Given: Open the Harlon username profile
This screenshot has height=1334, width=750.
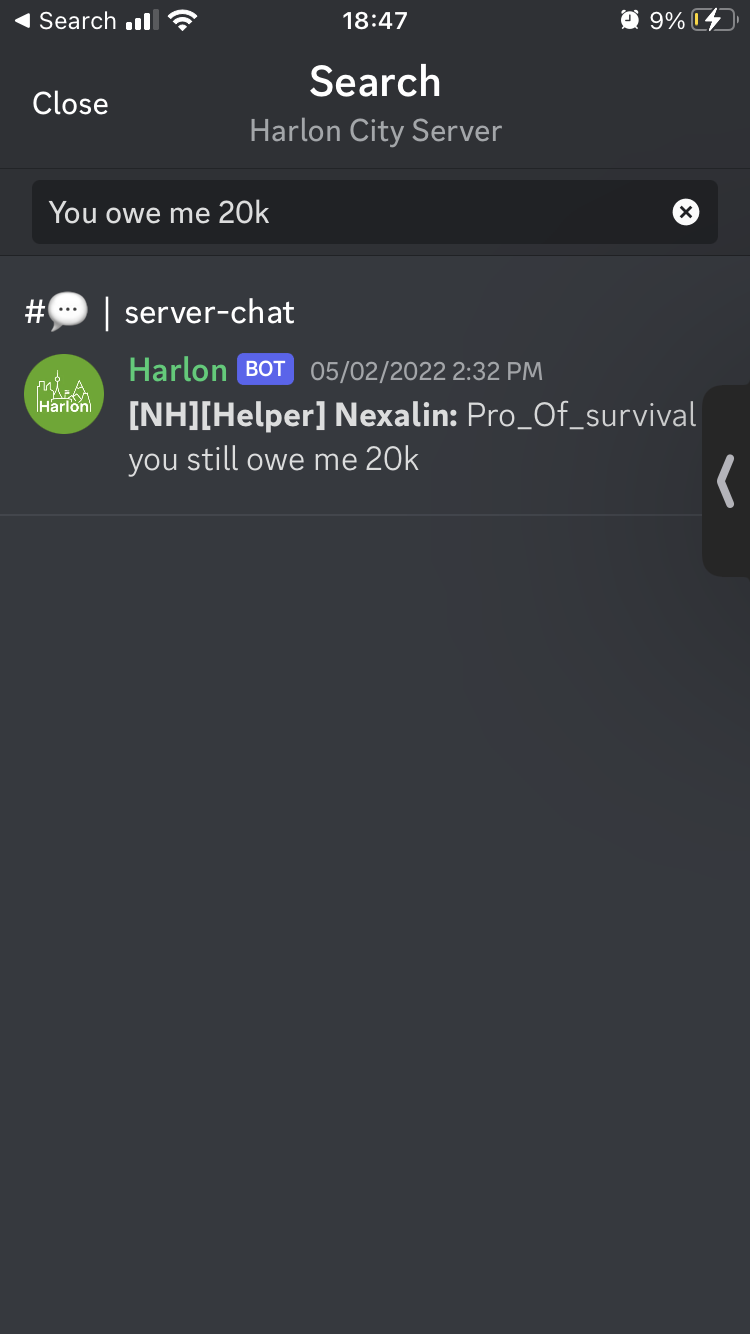Looking at the screenshot, I should tap(178, 369).
